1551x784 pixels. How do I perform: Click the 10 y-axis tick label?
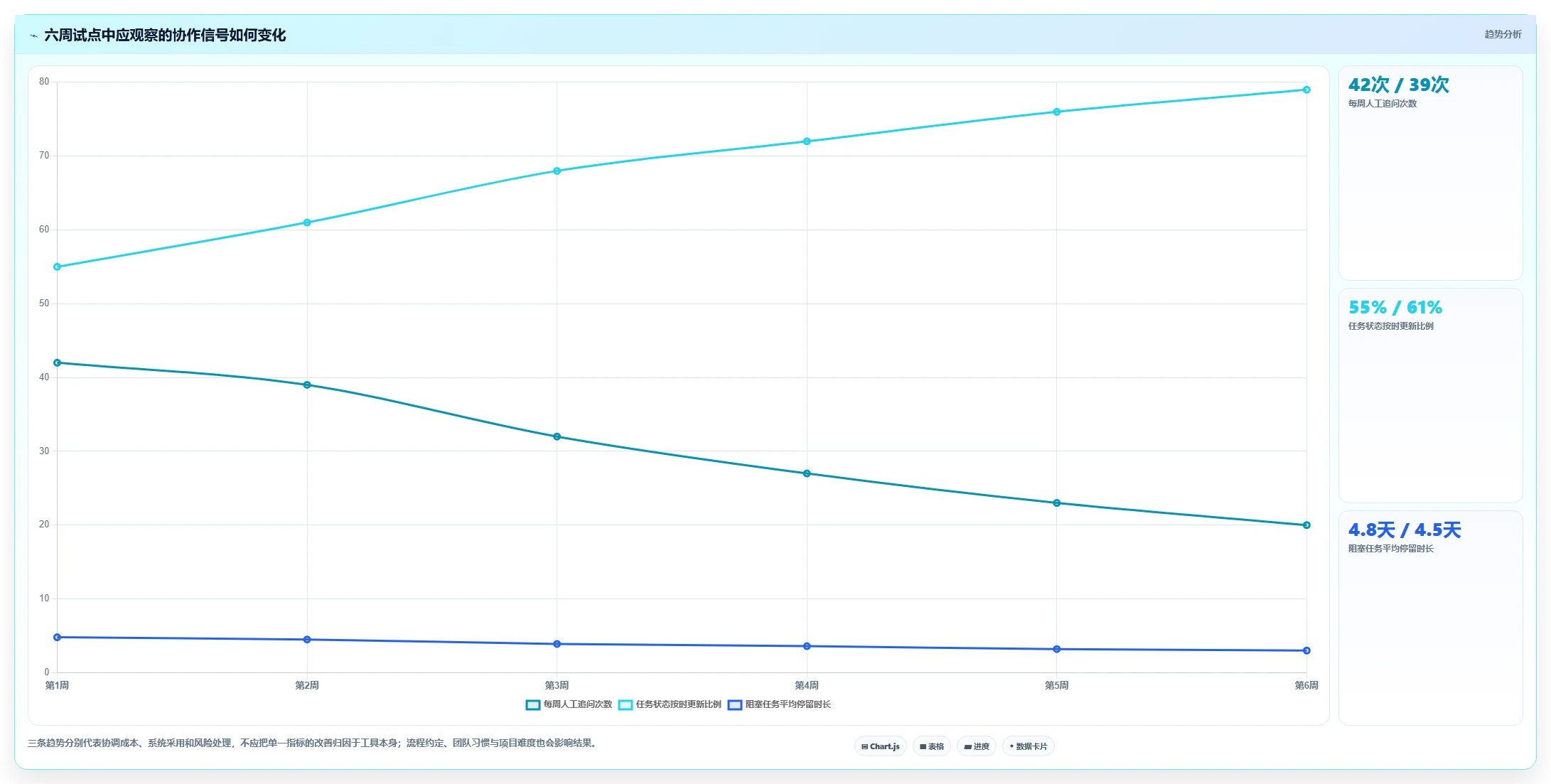click(44, 598)
